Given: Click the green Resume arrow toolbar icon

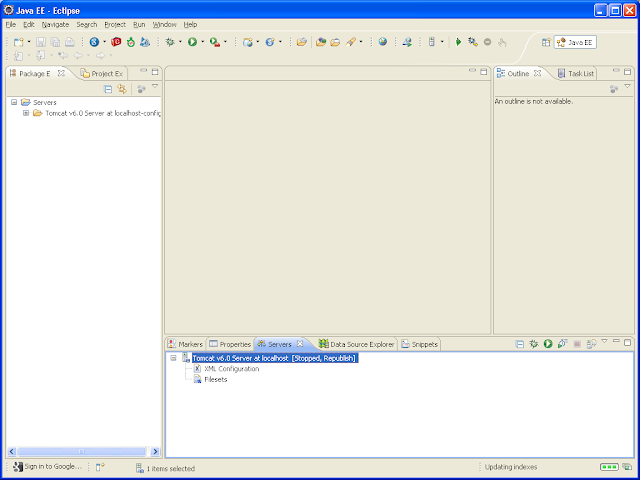Looking at the screenshot, I should tap(458, 42).
